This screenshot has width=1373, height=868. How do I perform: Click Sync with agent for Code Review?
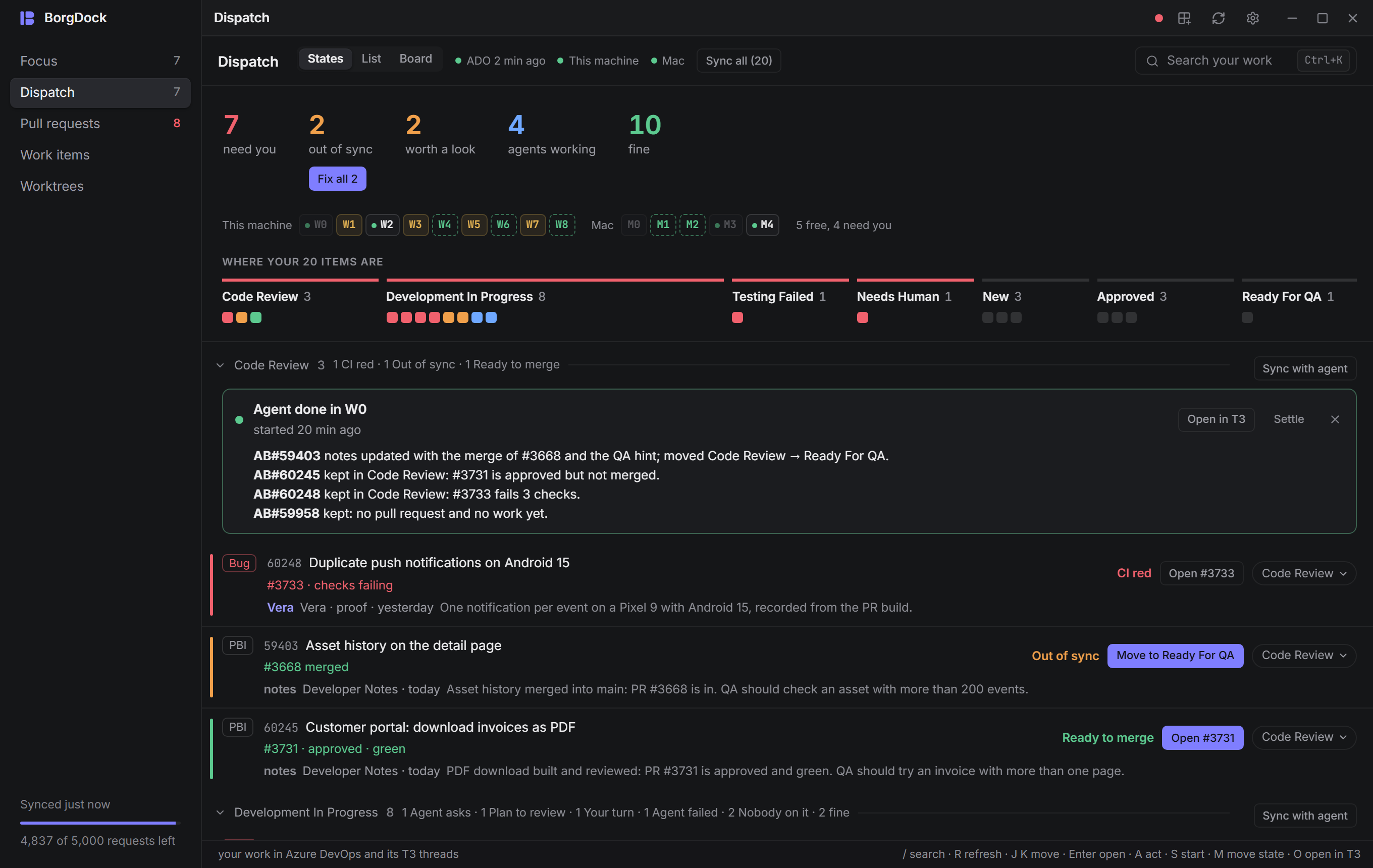(x=1304, y=369)
